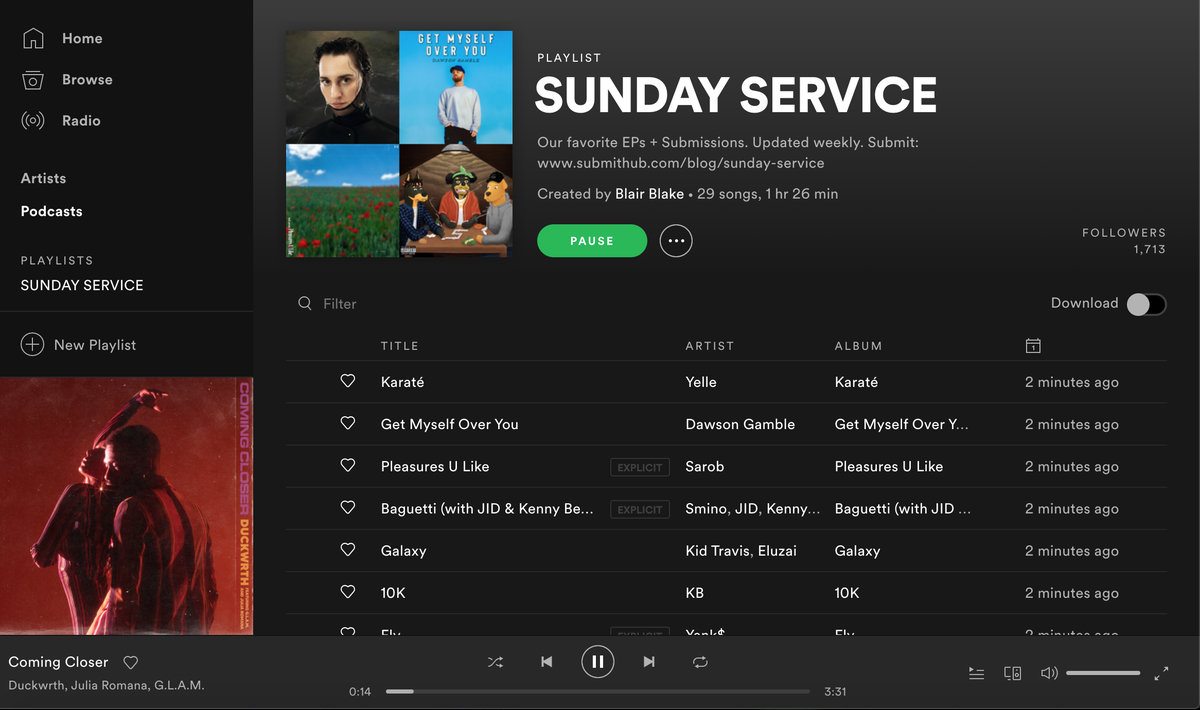
Task: Click Duckwrth artist name in player bar
Action: (x=37, y=685)
